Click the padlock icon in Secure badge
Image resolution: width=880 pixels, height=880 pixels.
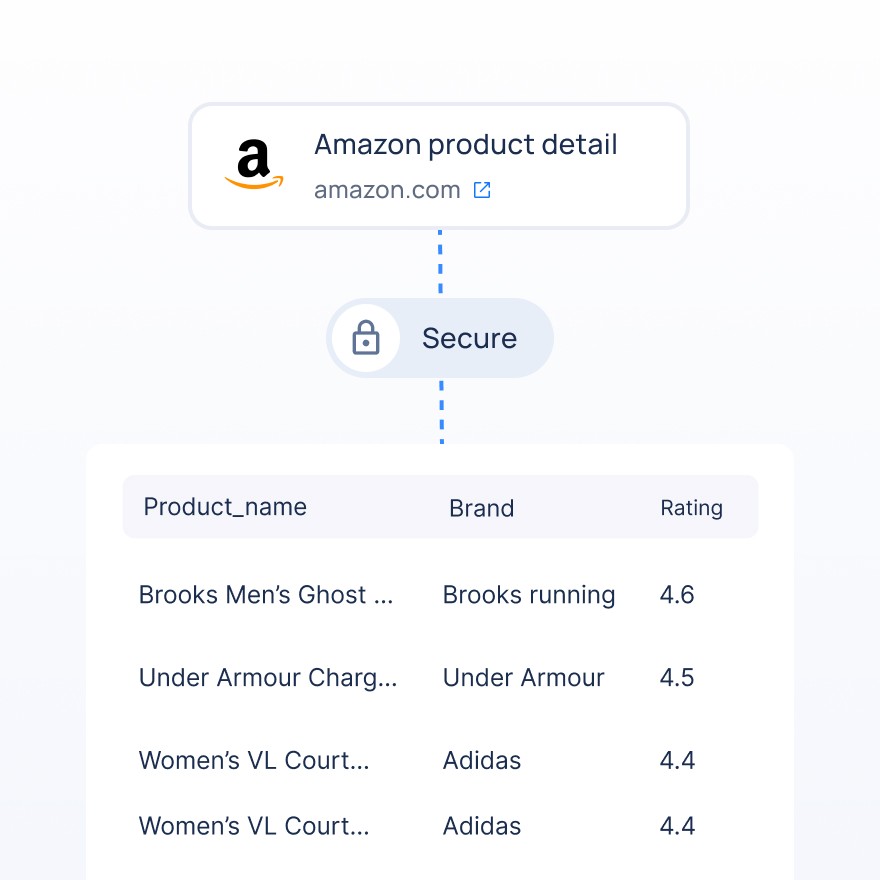coord(366,338)
